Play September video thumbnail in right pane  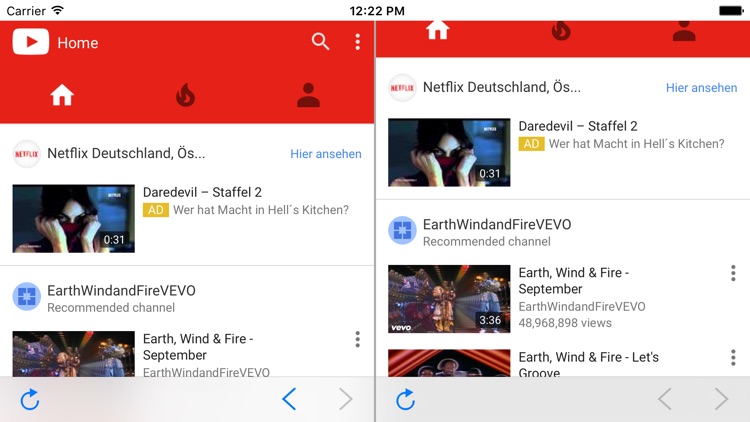449,299
